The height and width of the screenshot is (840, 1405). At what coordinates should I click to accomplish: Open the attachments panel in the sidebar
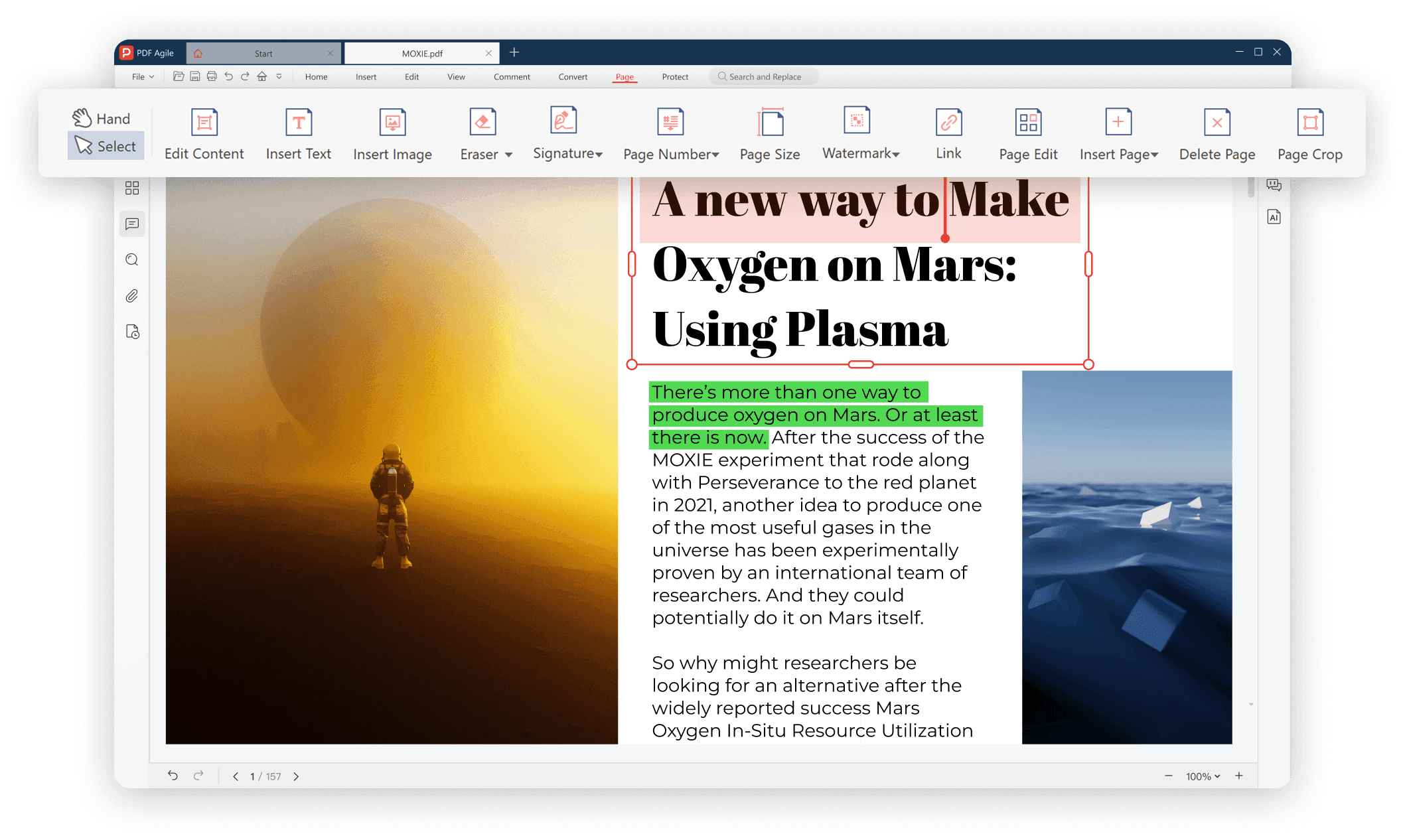(x=132, y=296)
